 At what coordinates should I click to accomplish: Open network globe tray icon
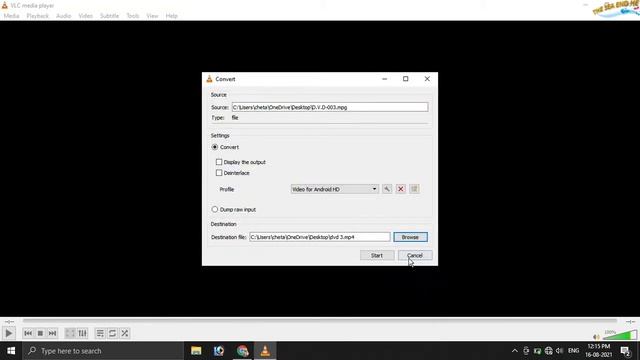pos(549,351)
